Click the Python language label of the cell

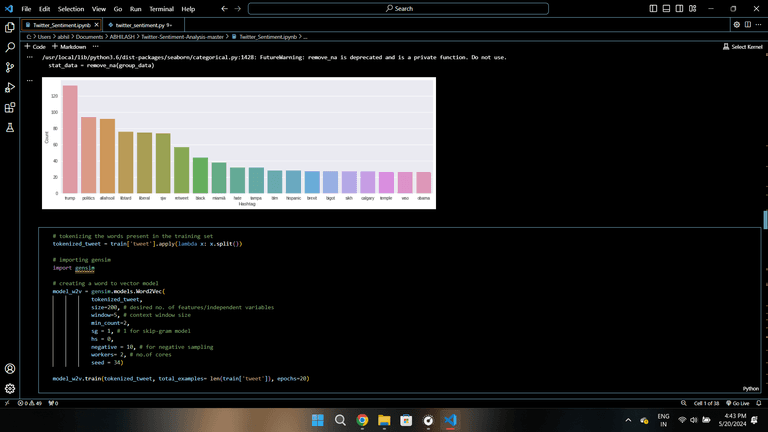750,388
